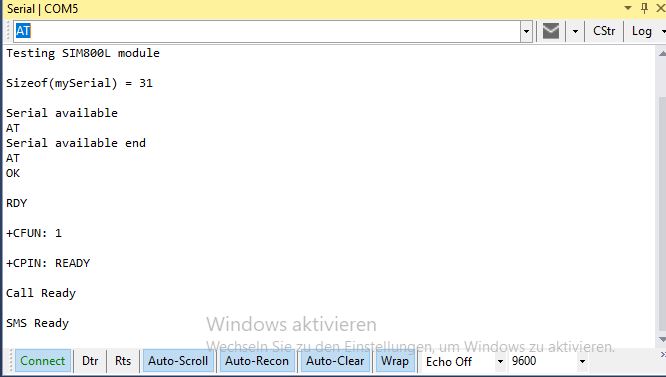Click into the AT command input field
The height and width of the screenshot is (377, 666).
point(267,31)
